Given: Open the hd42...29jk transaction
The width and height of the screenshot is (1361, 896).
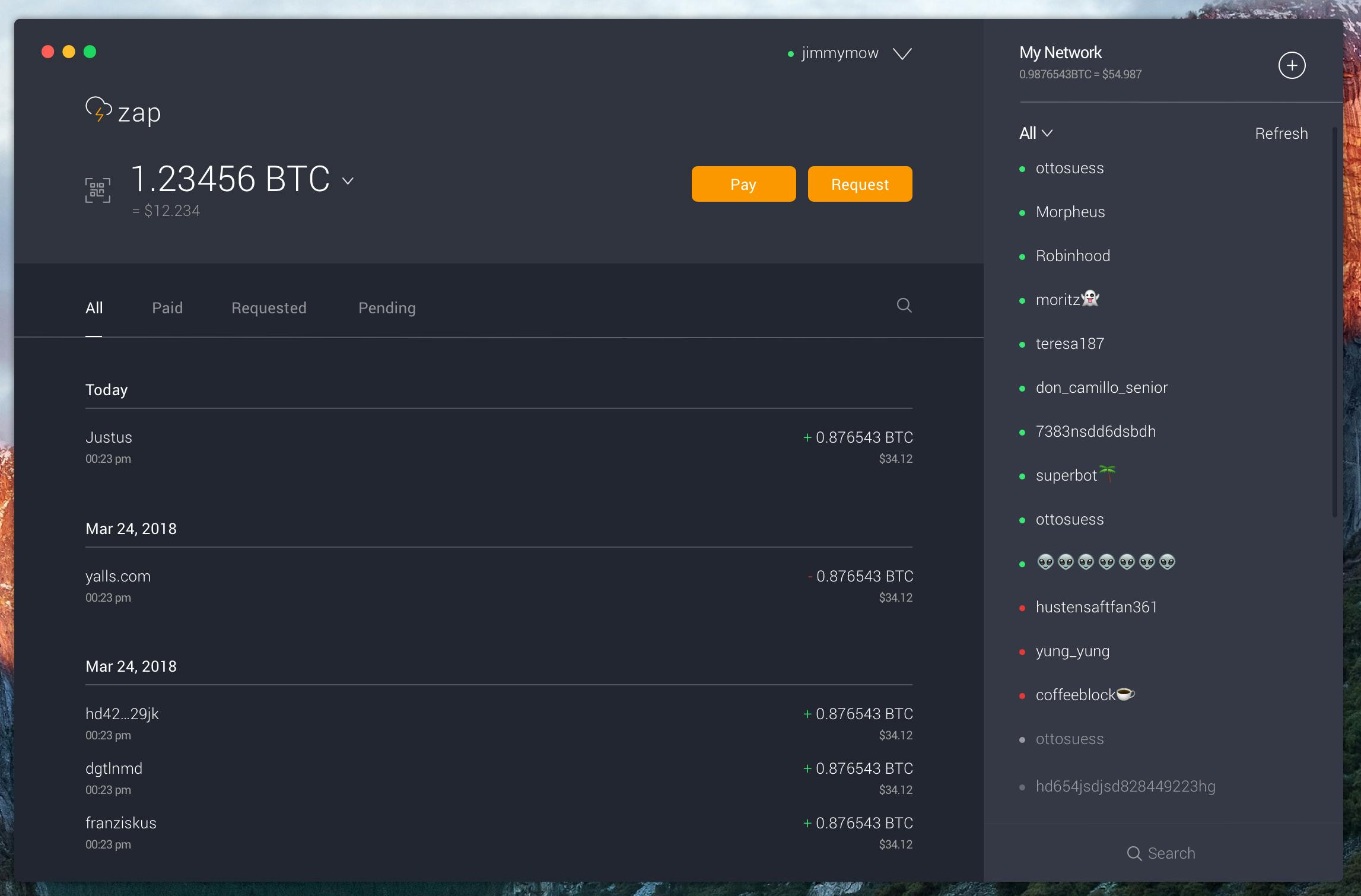Looking at the screenshot, I should (498, 723).
